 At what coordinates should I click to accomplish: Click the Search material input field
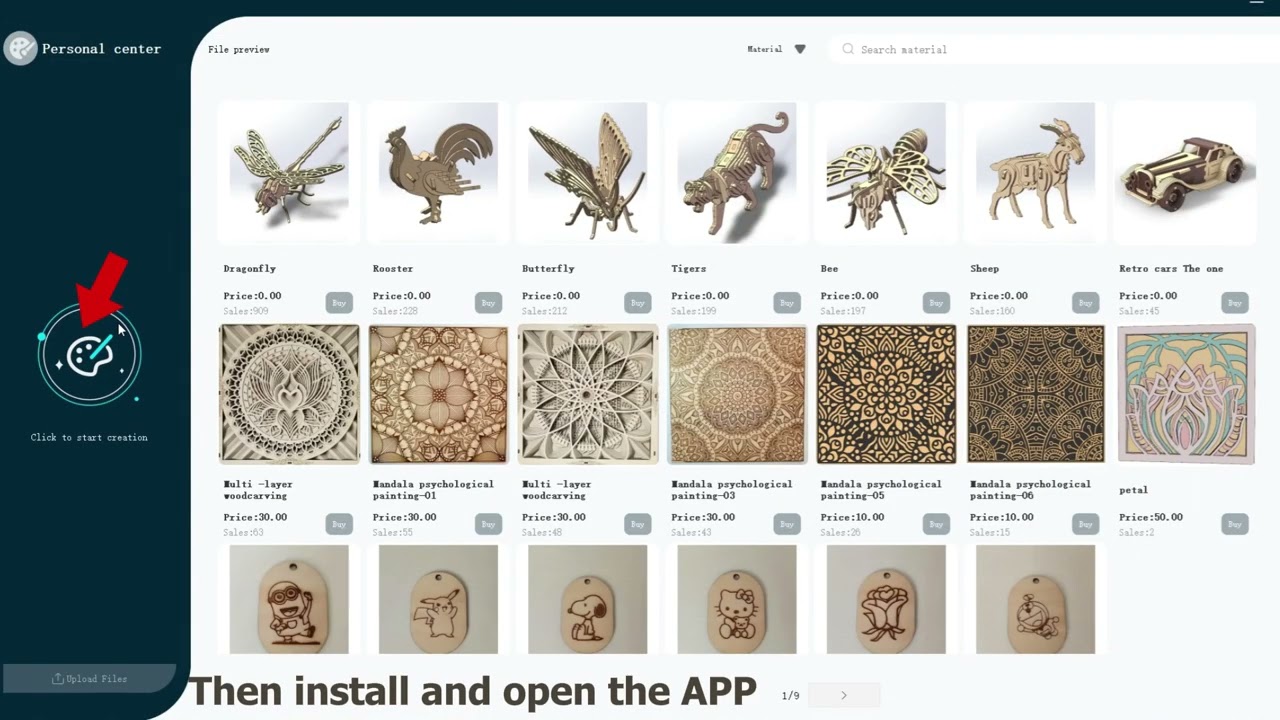(1055, 49)
